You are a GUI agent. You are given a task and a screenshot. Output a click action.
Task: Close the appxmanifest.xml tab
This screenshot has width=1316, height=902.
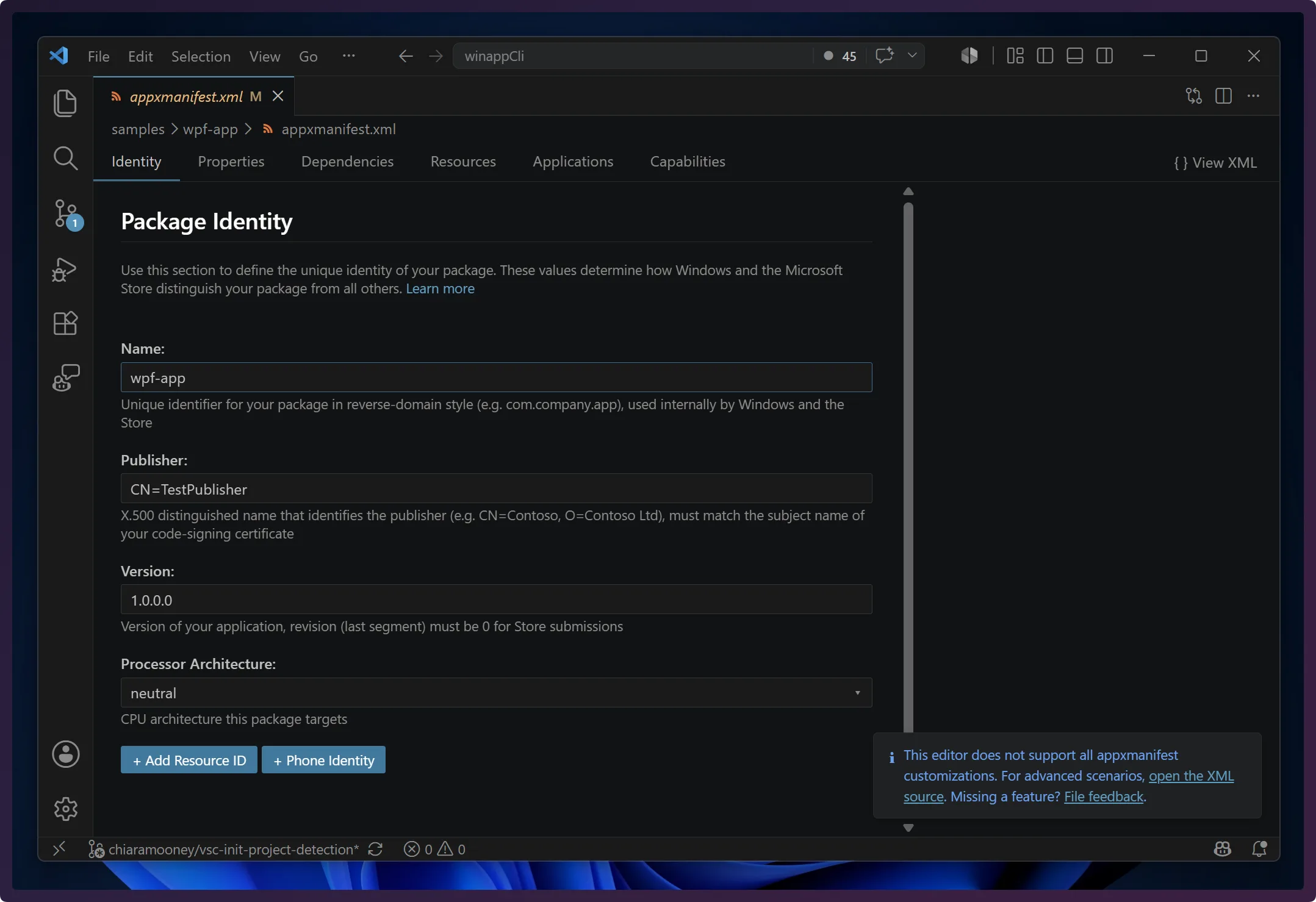pyautogui.click(x=278, y=96)
